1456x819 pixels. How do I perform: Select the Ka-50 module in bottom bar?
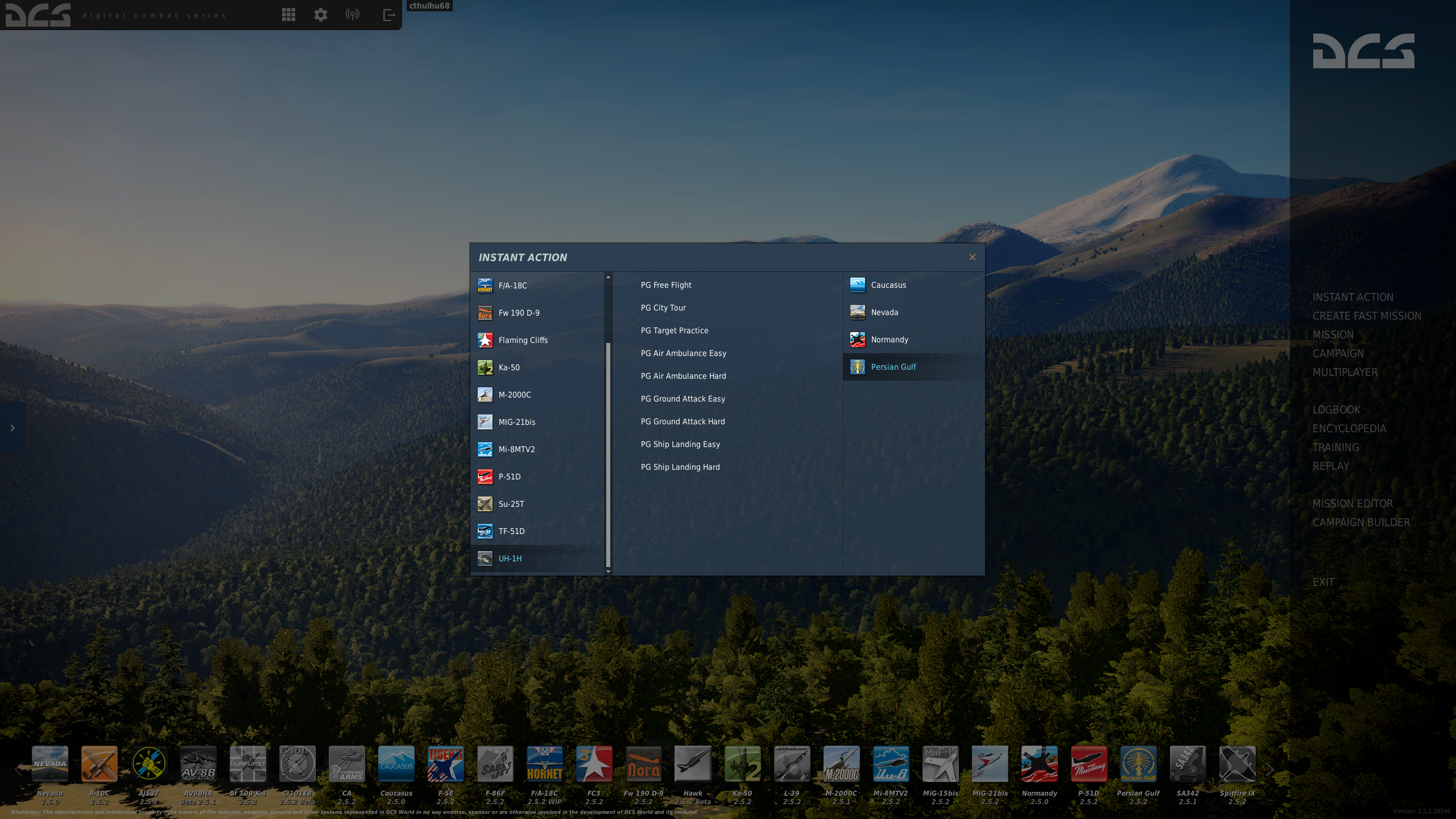coord(742,764)
